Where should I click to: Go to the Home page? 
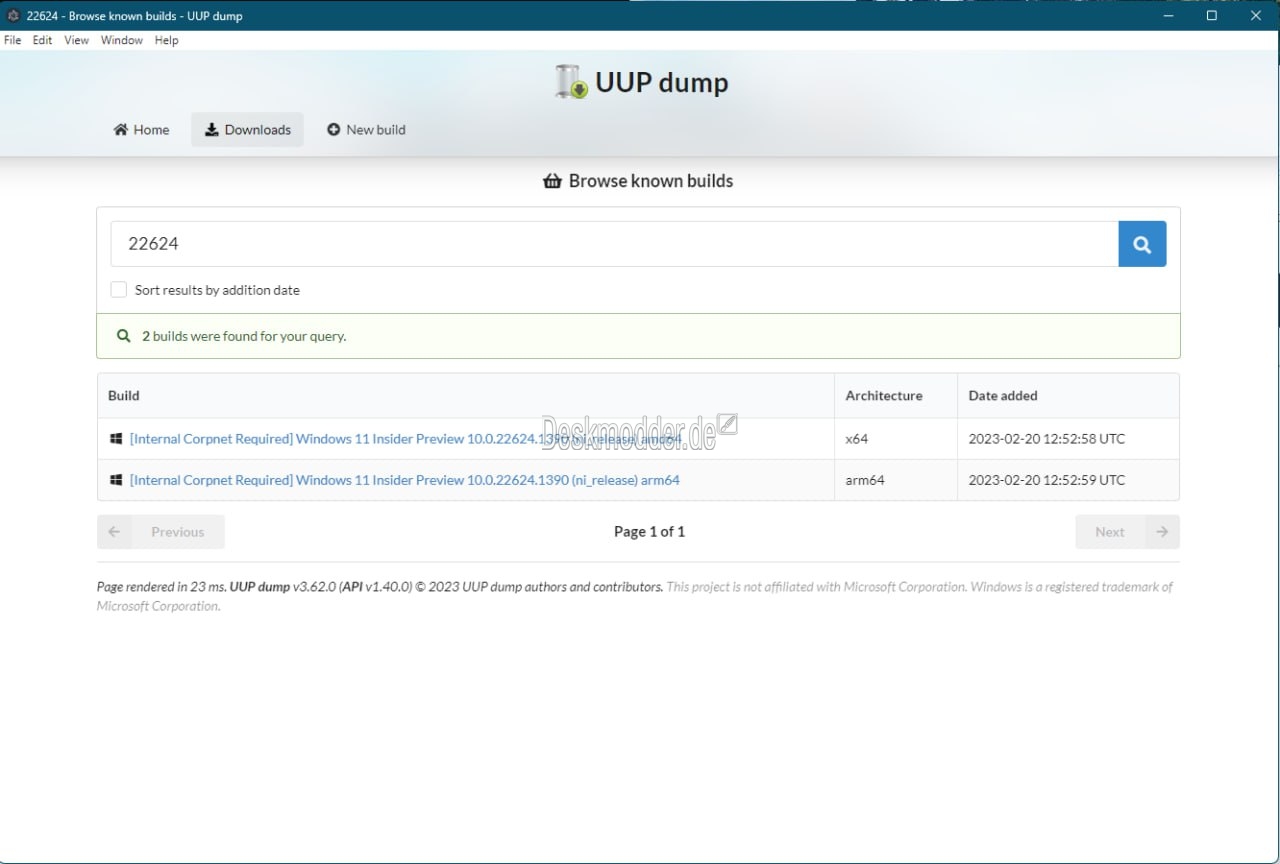[141, 130]
